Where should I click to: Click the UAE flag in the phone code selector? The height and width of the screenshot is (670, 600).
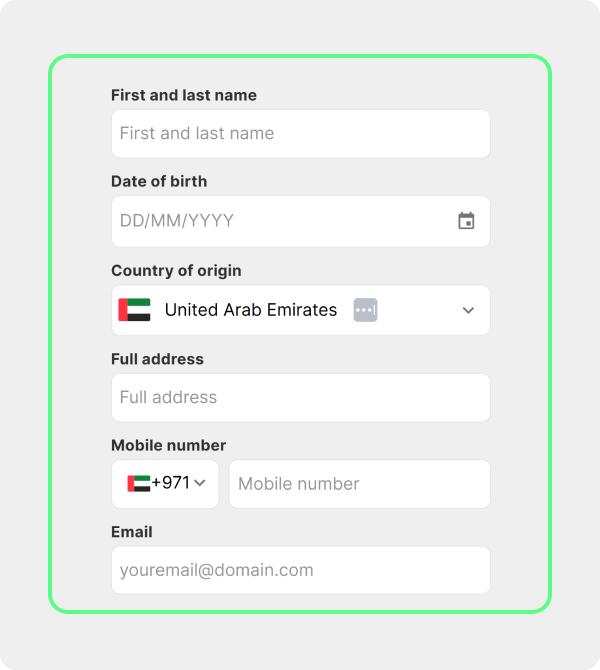point(138,483)
